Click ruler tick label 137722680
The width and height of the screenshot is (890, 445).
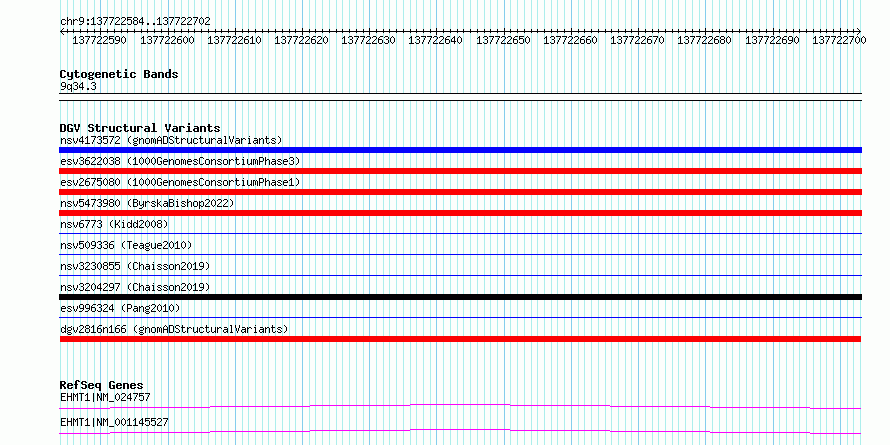click(704, 40)
